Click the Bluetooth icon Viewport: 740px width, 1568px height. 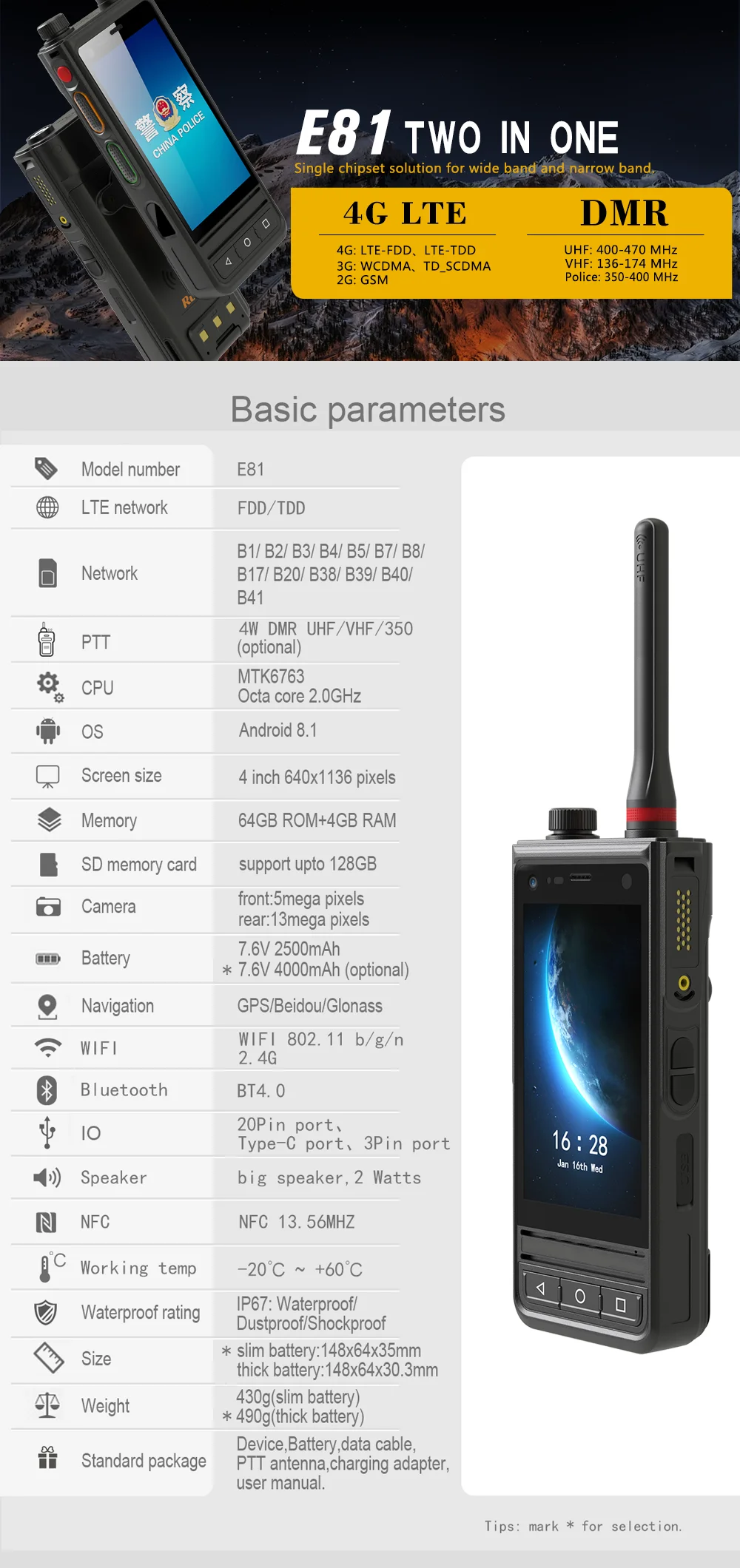[x=47, y=1089]
